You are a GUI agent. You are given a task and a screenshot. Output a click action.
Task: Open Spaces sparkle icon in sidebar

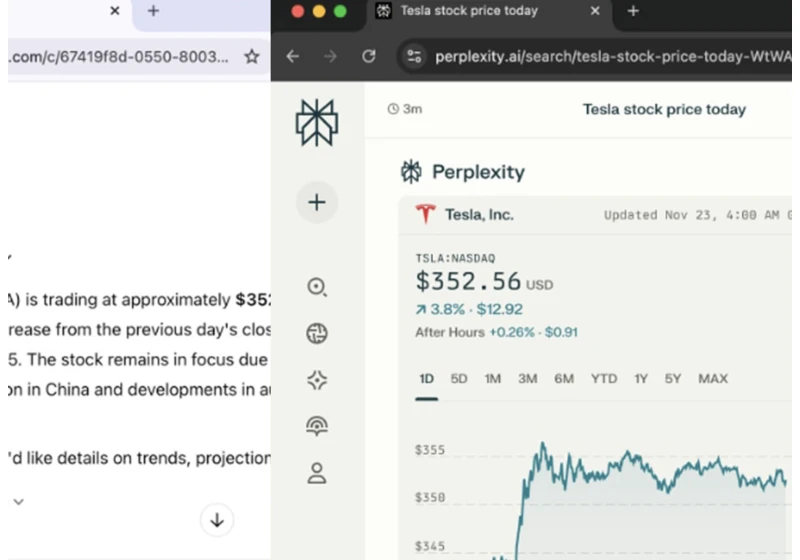pos(317,380)
